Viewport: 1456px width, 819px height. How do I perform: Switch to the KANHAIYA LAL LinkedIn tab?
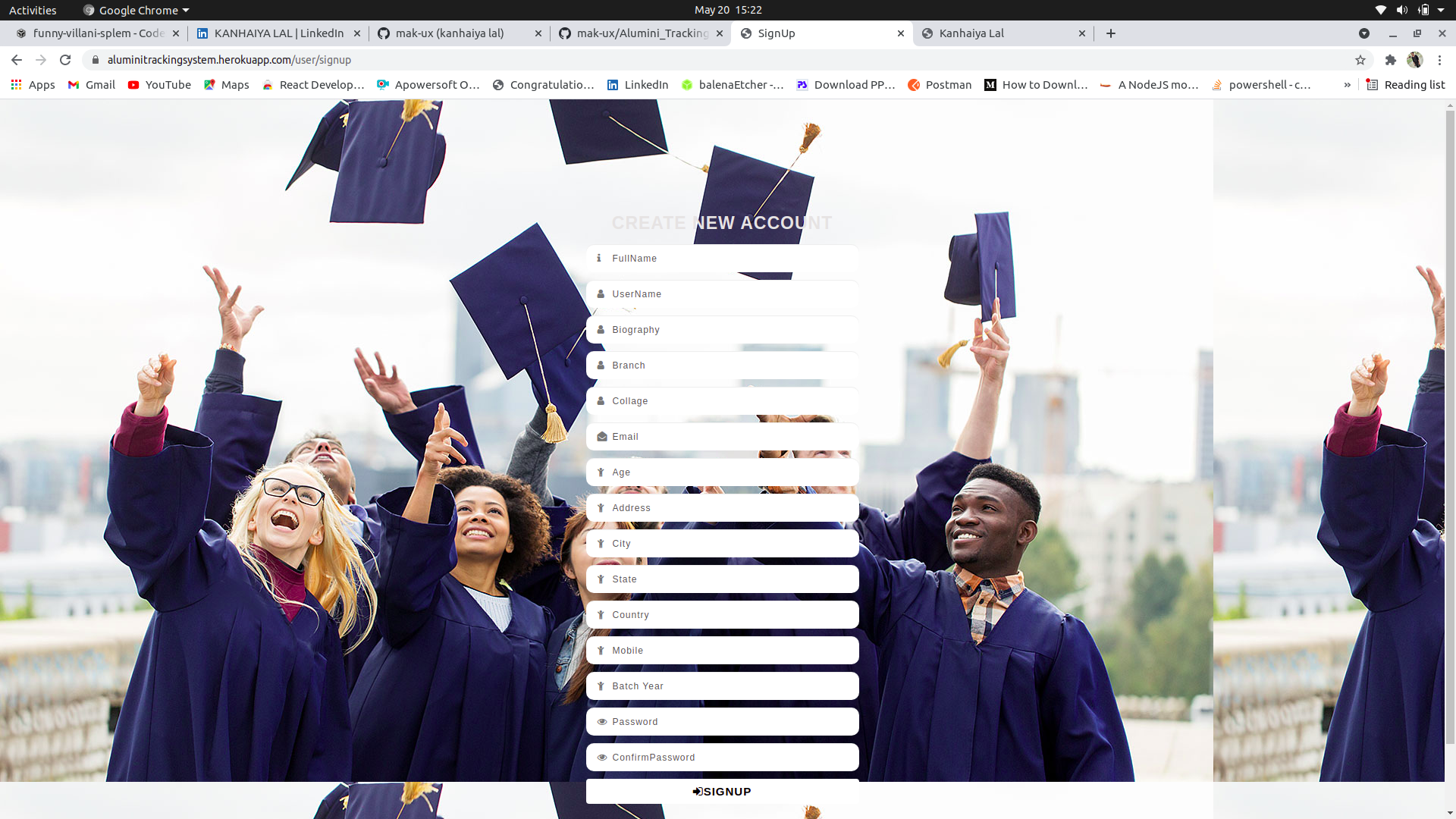pyautogui.click(x=278, y=33)
